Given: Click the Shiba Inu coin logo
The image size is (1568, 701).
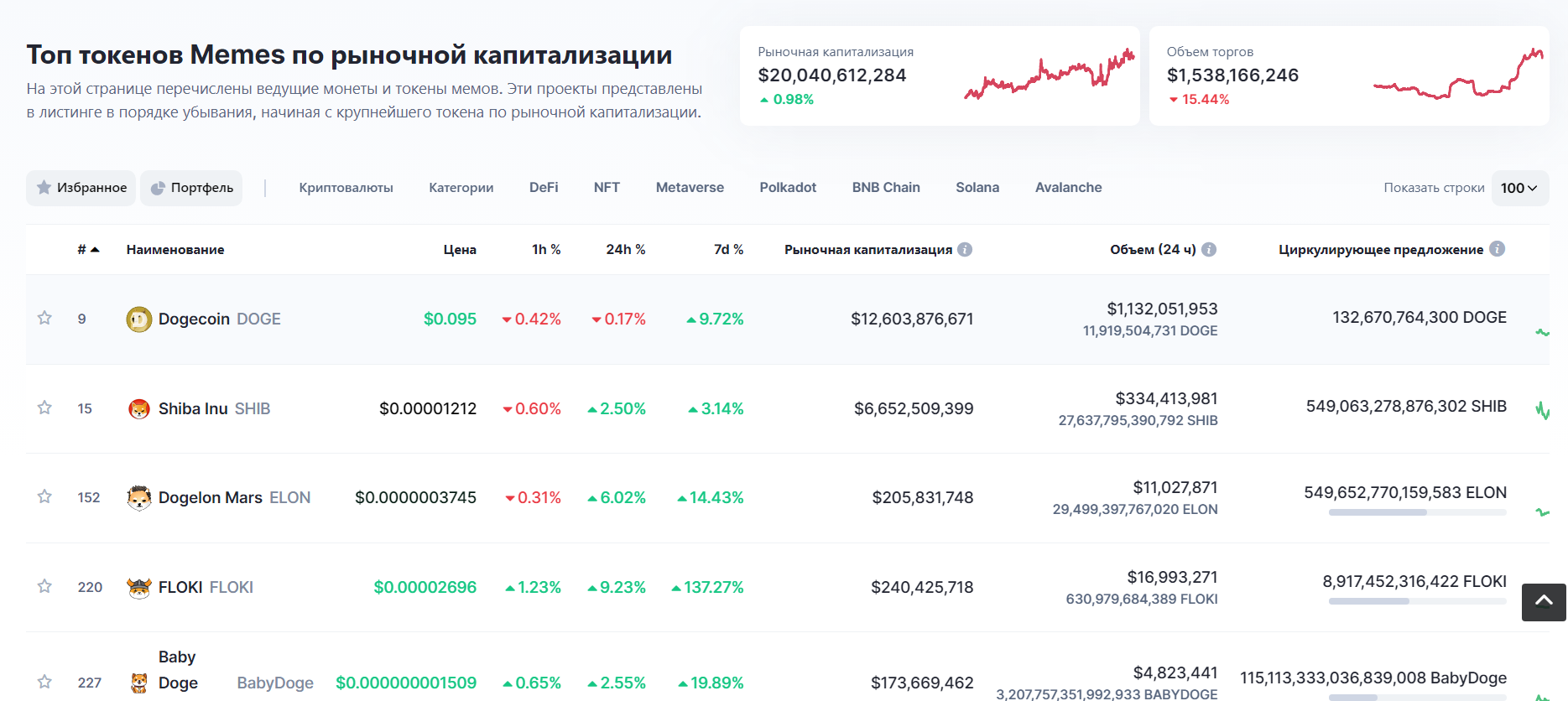Looking at the screenshot, I should 139,408.
